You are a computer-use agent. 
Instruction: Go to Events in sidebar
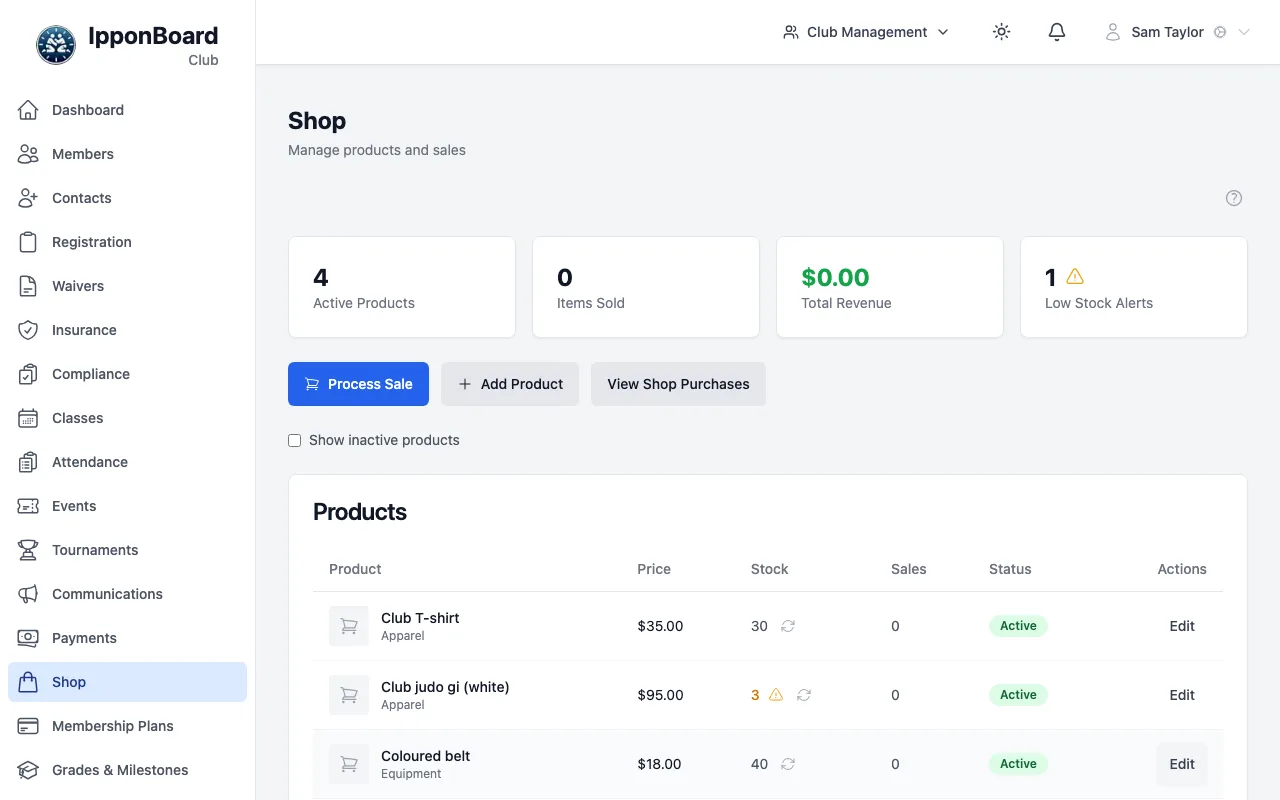[127, 506]
